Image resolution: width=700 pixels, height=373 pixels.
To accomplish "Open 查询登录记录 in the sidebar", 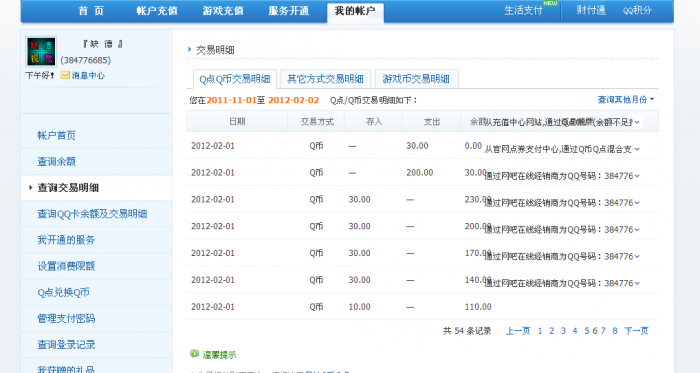I will [x=66, y=344].
